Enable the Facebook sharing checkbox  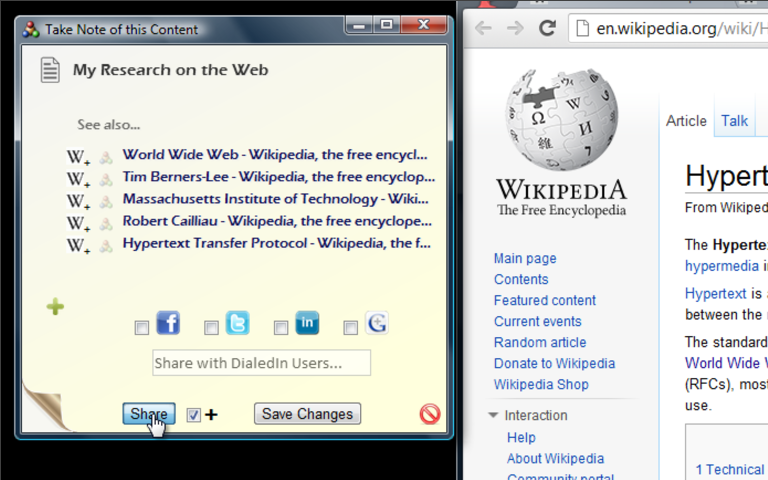tap(142, 328)
